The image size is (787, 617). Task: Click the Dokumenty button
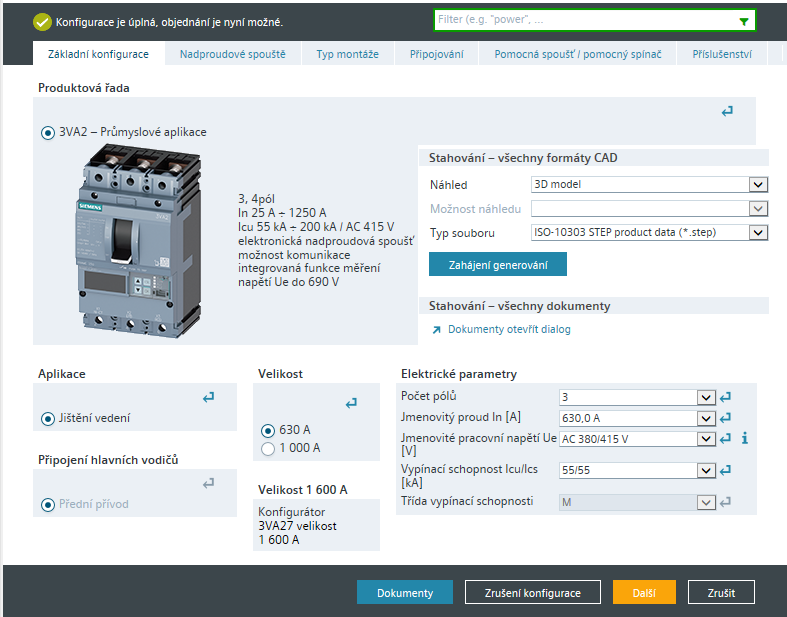pyautogui.click(x=405, y=592)
